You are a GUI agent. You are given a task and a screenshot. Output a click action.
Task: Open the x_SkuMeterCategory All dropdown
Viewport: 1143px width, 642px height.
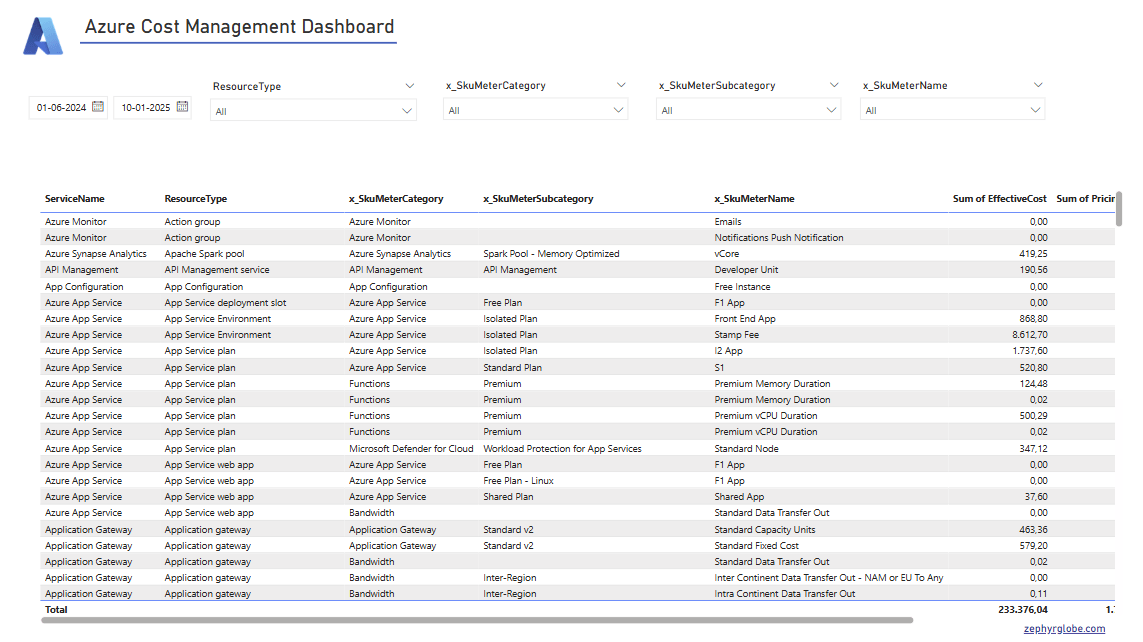pyautogui.click(x=535, y=110)
